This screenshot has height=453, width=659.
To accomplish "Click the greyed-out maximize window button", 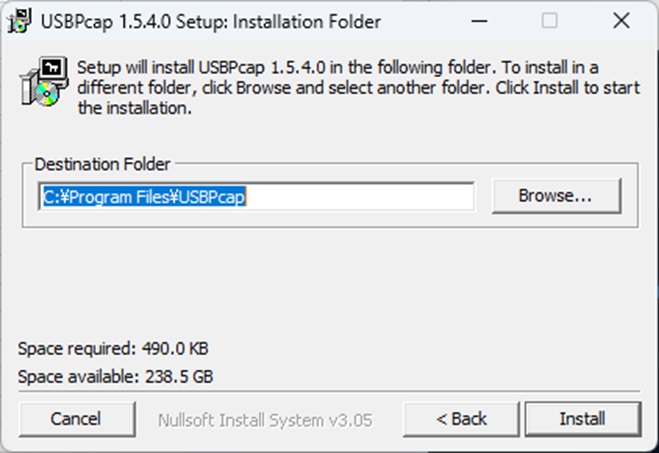I will point(550,20).
